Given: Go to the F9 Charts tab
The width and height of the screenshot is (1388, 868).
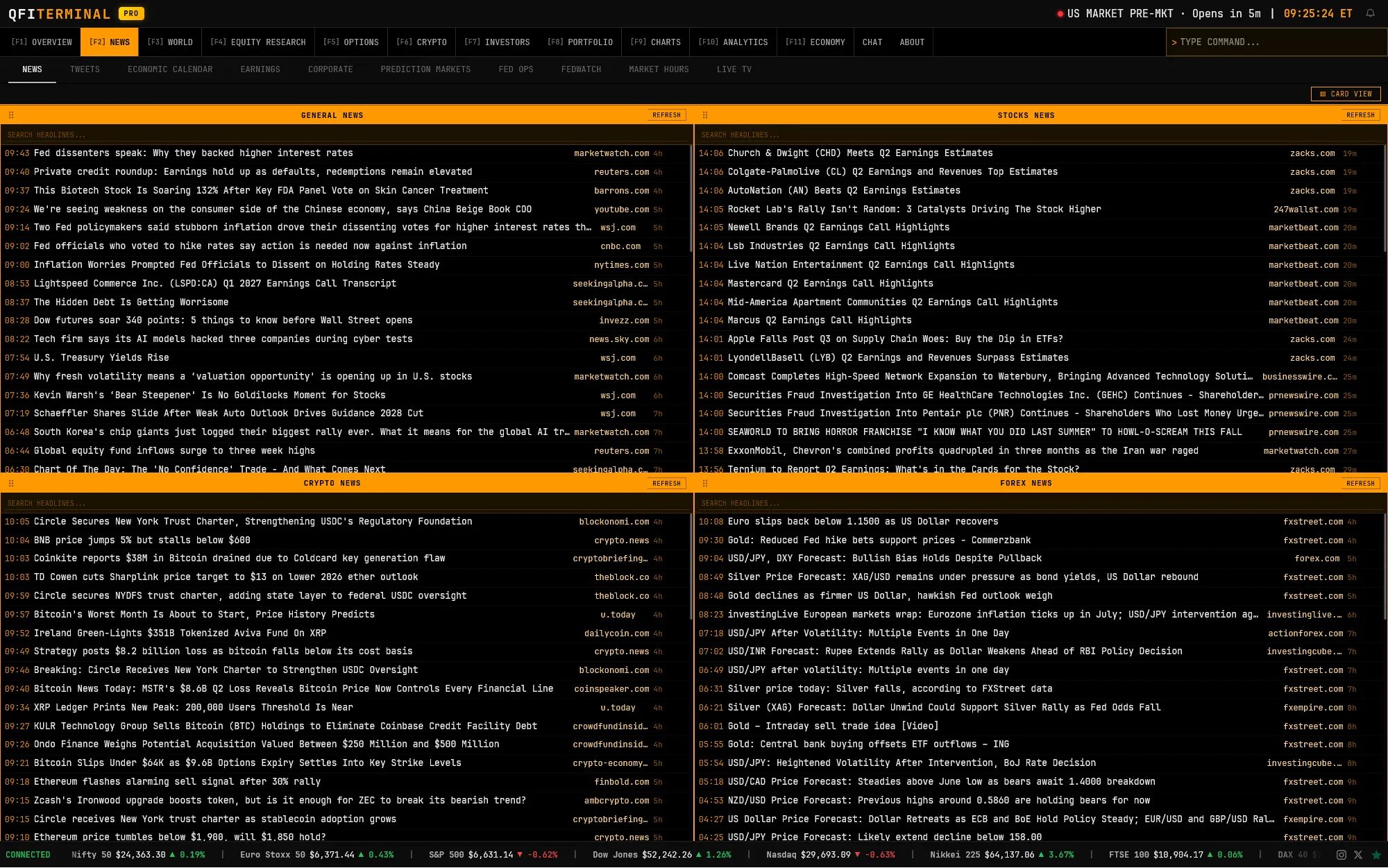Looking at the screenshot, I should pyautogui.click(x=656, y=42).
